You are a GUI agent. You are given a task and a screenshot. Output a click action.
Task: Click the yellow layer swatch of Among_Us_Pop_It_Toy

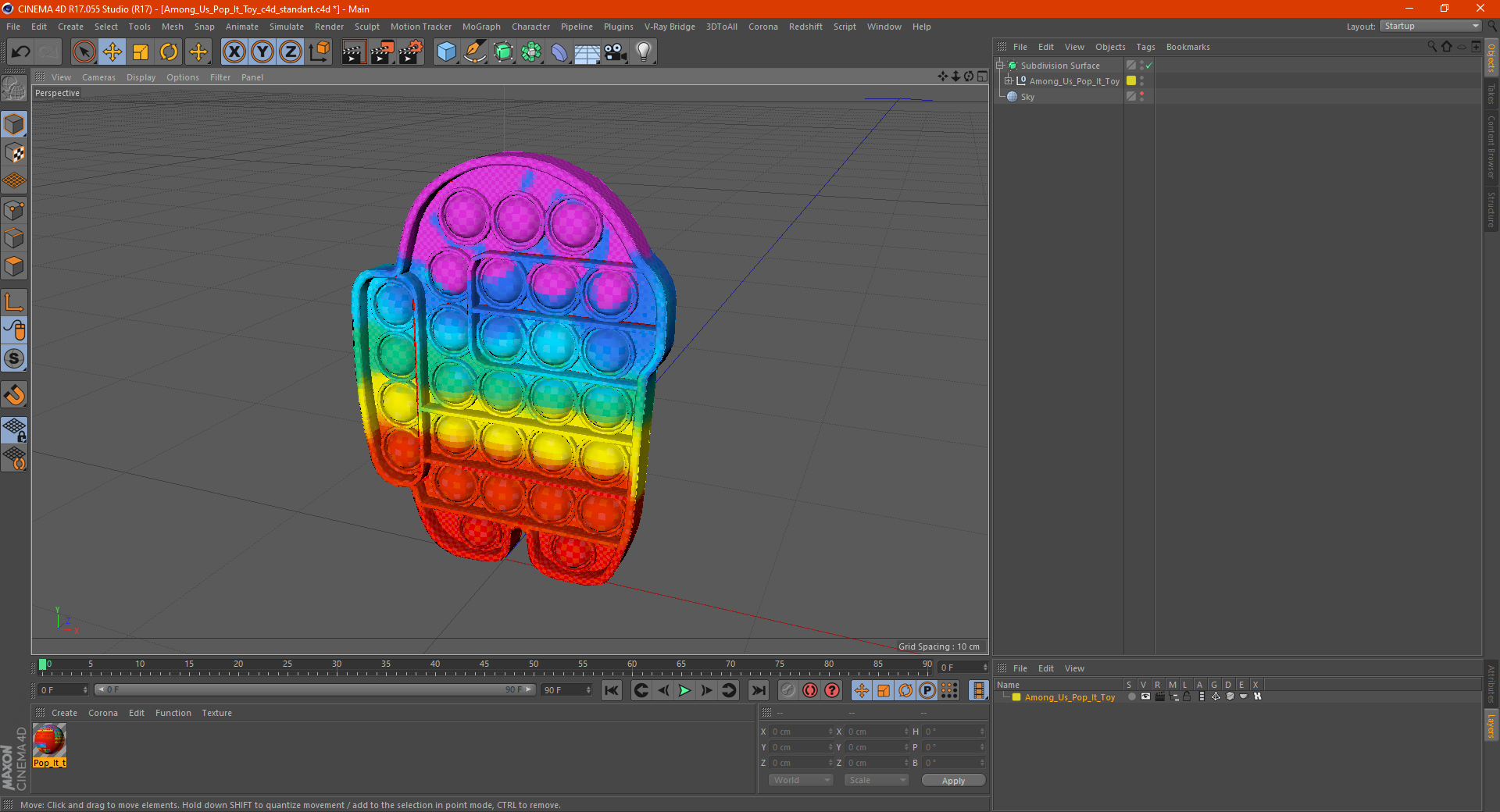click(1130, 81)
